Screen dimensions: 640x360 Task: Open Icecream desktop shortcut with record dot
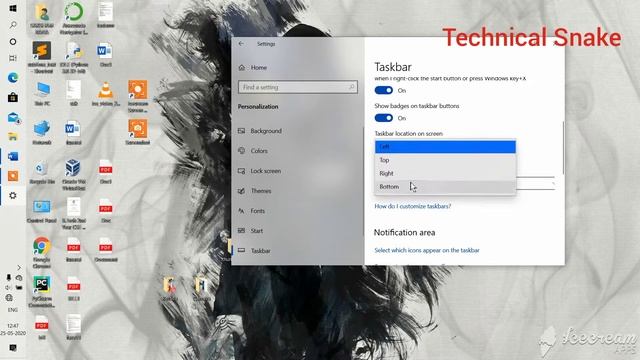coord(138,96)
